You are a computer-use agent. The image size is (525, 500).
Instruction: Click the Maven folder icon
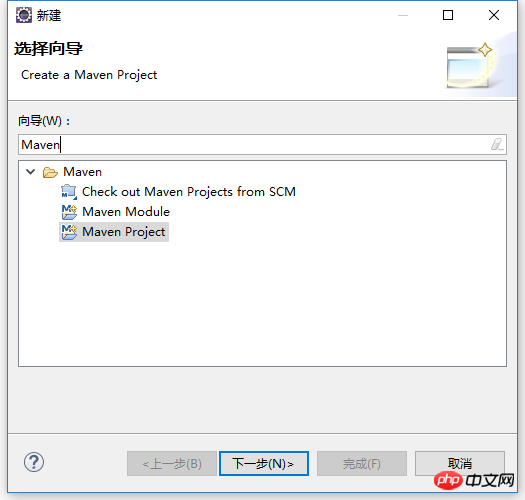[x=50, y=172]
